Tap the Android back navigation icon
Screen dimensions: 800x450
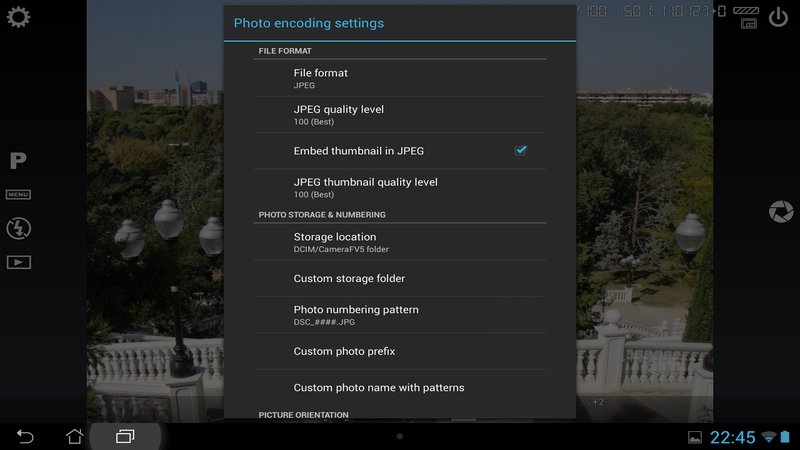coord(25,436)
